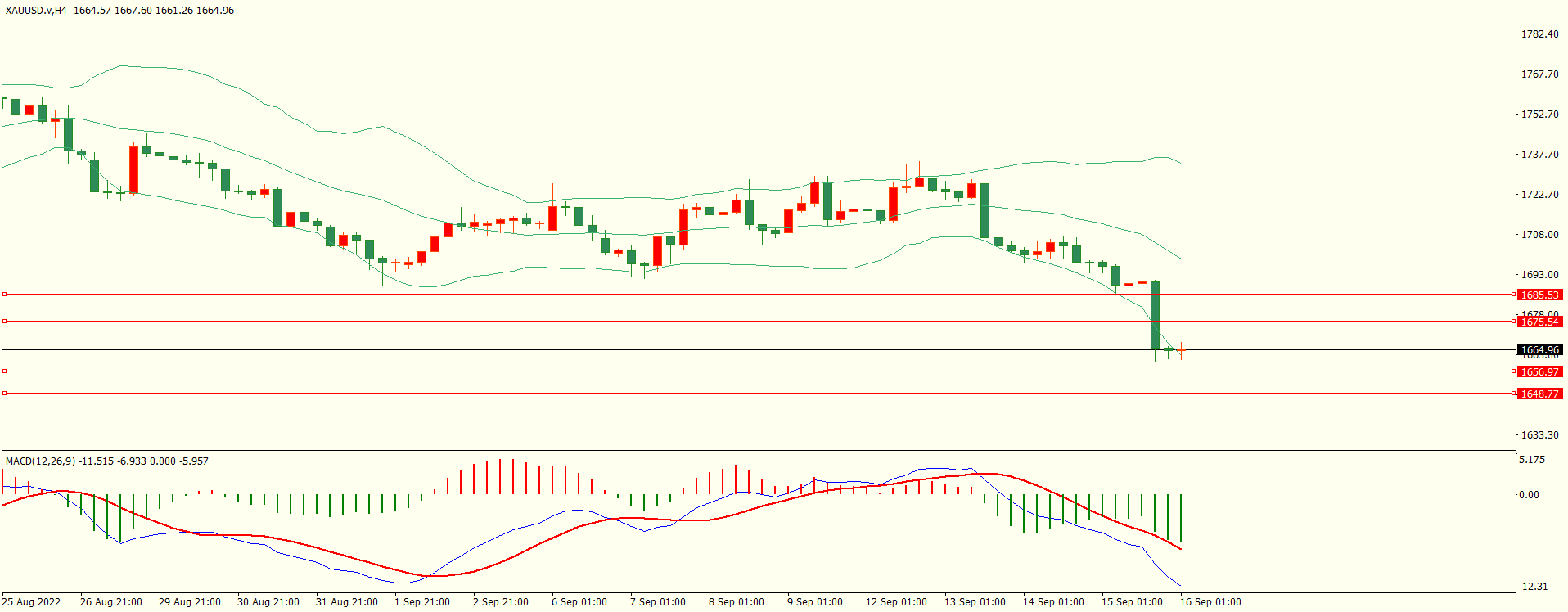Click the current price 1664.96 label
This screenshot has height=612, width=1568.
(1539, 349)
